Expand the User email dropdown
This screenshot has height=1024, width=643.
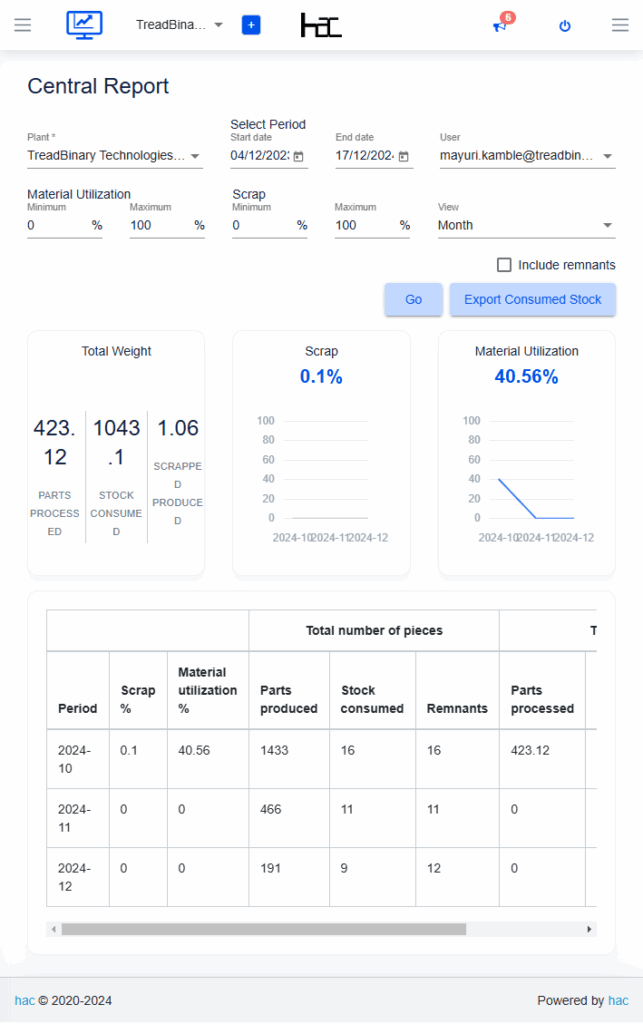click(x=607, y=156)
